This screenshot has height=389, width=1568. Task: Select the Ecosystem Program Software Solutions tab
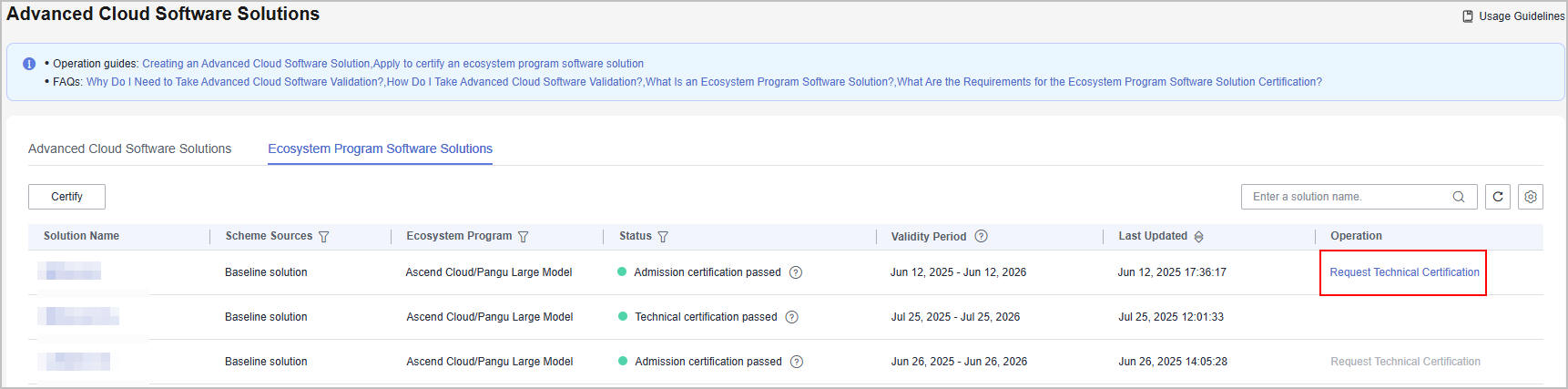pyautogui.click(x=380, y=148)
